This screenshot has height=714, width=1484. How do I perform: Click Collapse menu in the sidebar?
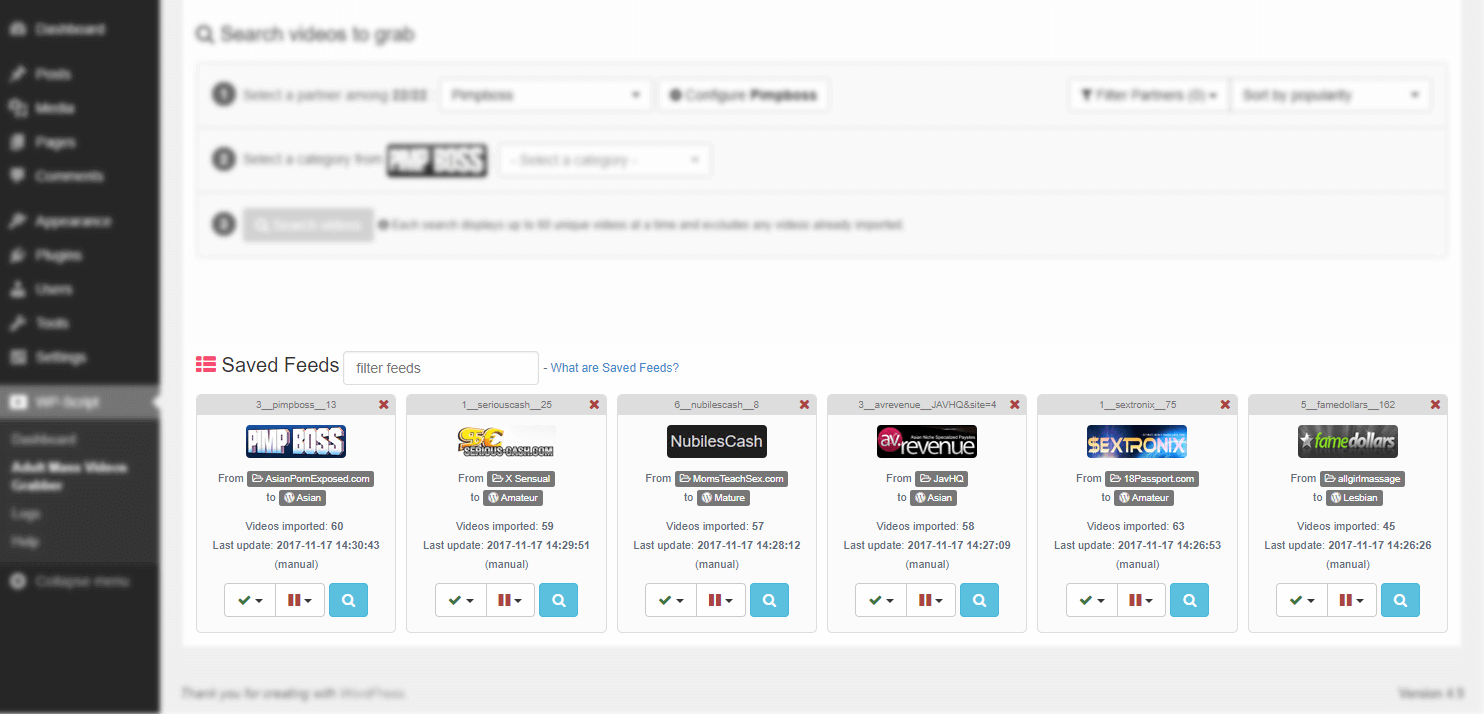click(80, 581)
